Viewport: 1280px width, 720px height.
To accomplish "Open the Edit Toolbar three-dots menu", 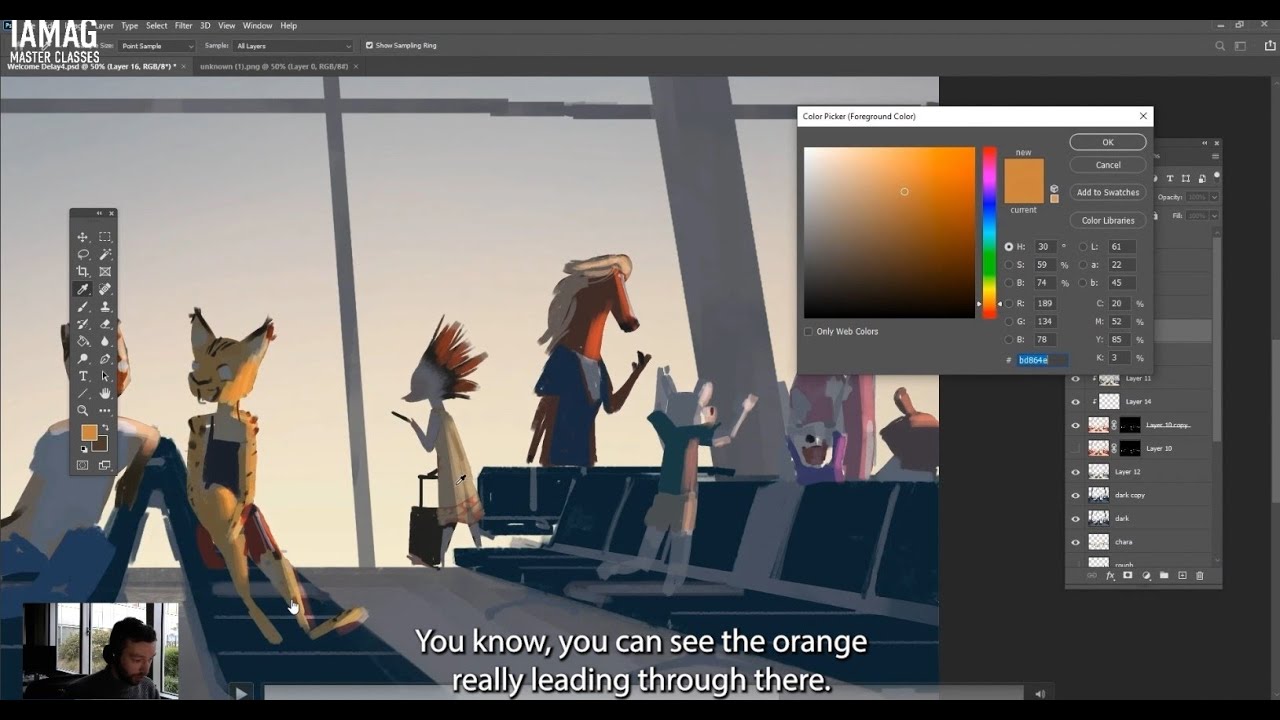I will point(105,411).
